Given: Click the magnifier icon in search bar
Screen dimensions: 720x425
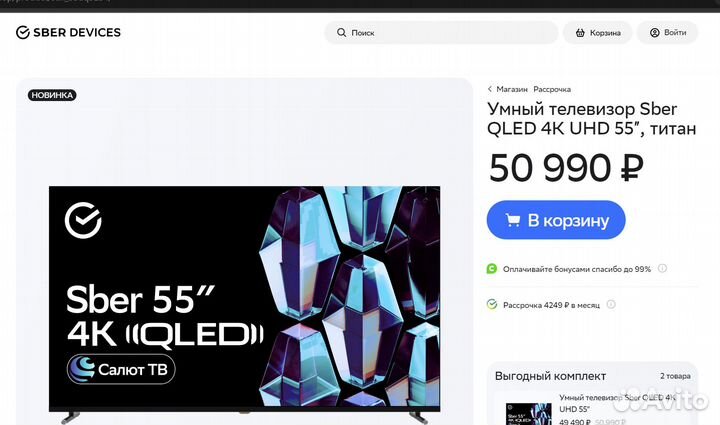Looking at the screenshot, I should (341, 33).
